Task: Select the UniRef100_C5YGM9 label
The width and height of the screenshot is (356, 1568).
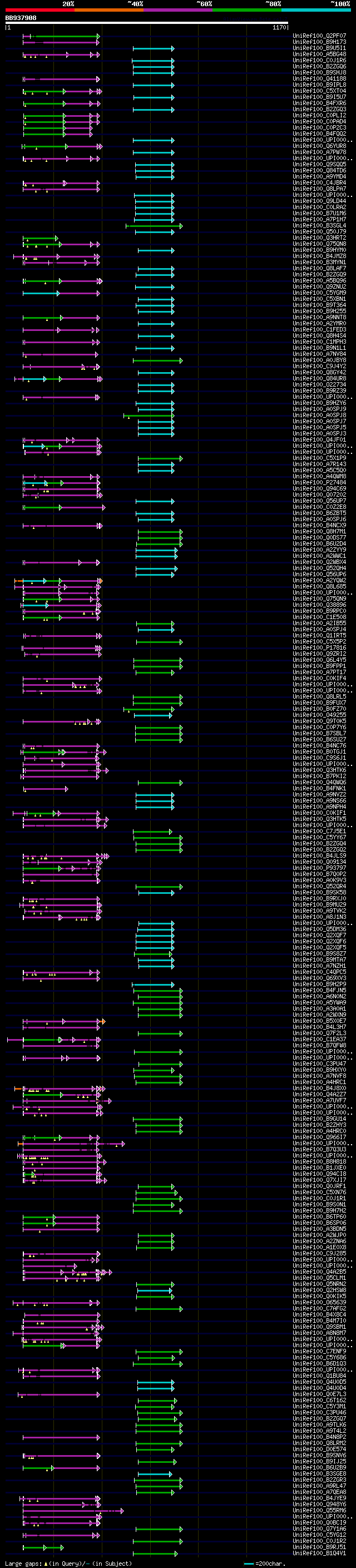Action: coord(319,293)
